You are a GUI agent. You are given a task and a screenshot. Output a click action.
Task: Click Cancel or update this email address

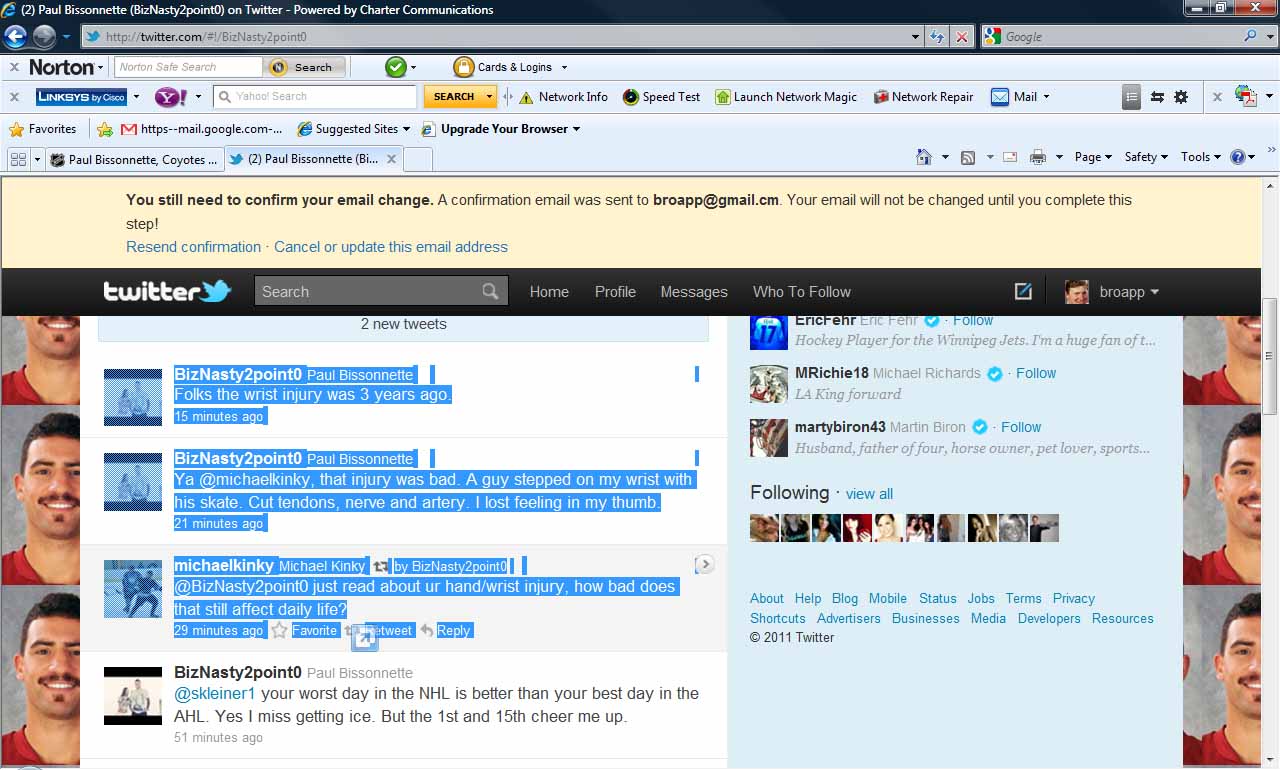click(x=391, y=247)
